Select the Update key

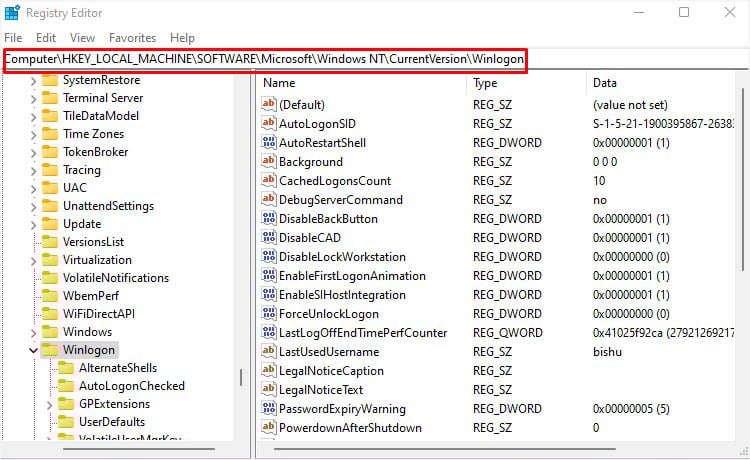tap(82, 224)
